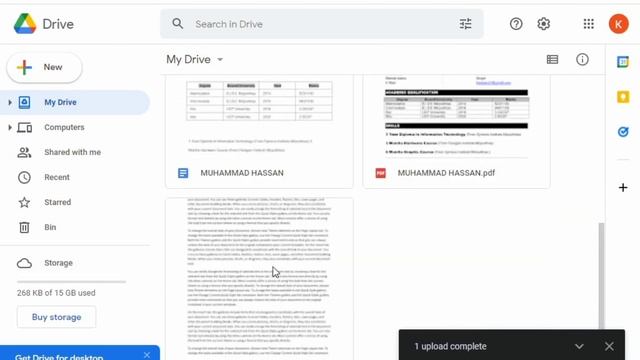Click the New button
640x360 pixels.
pyautogui.click(x=44, y=67)
